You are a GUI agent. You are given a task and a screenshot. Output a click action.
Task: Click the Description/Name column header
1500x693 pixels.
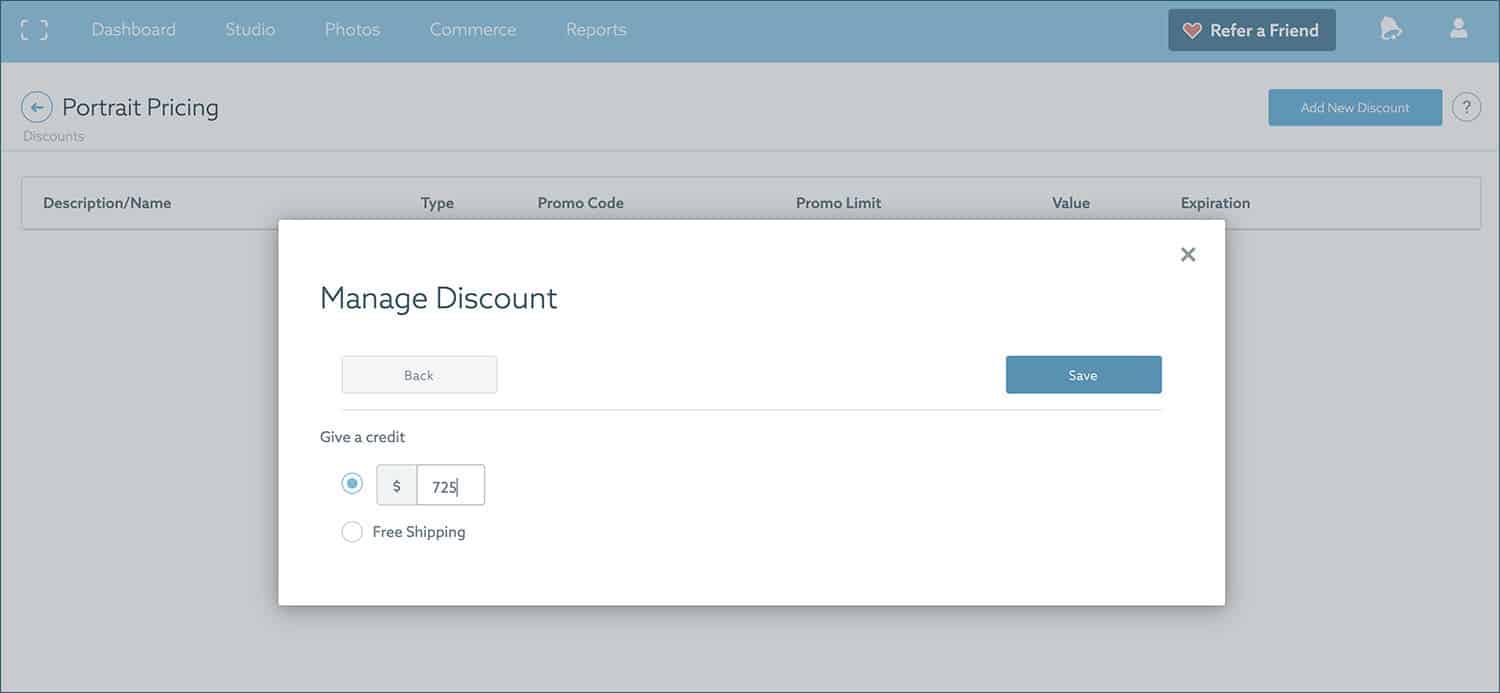[107, 203]
